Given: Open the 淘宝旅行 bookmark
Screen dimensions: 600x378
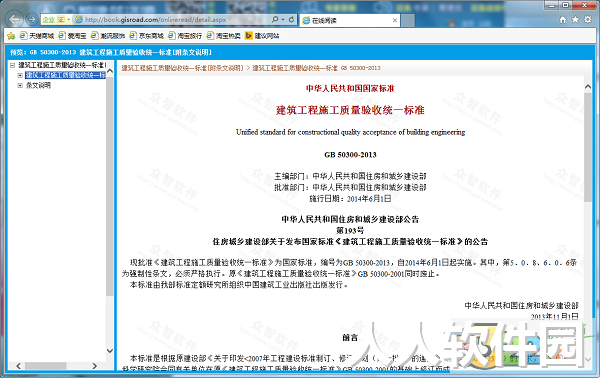Looking at the screenshot, I should (185, 36).
